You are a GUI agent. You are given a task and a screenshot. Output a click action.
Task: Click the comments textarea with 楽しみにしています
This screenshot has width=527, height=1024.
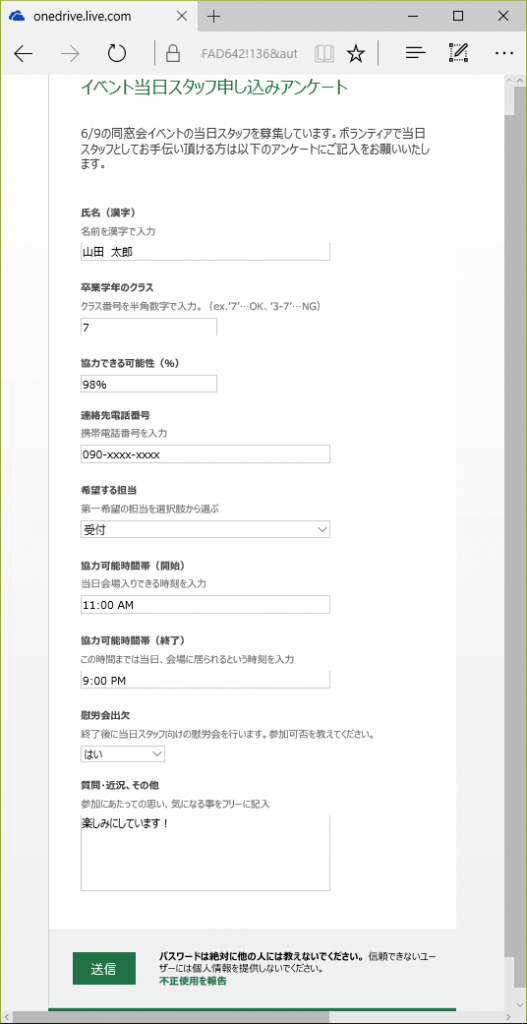tap(205, 852)
